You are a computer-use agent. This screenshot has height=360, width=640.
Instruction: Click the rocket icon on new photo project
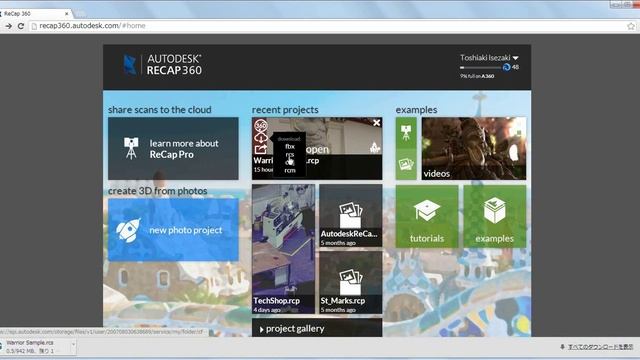128,230
